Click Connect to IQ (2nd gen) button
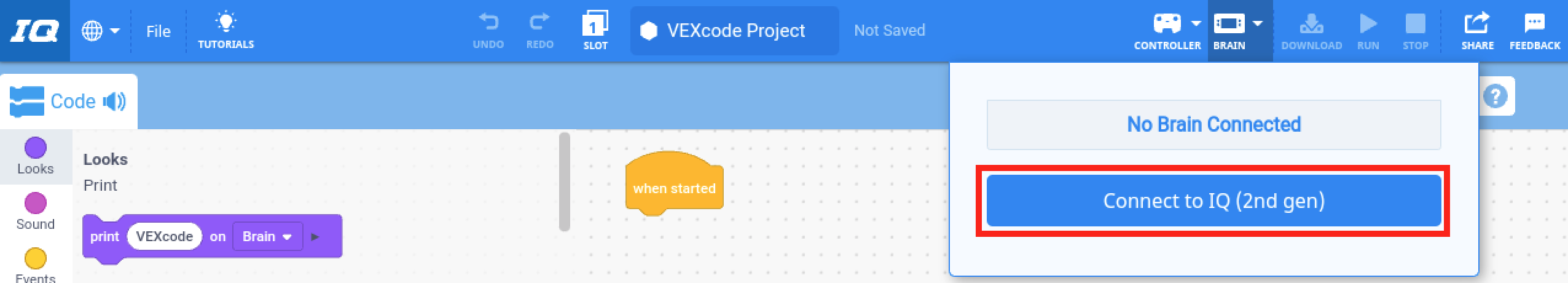The height and width of the screenshot is (283, 1568). click(x=1213, y=201)
